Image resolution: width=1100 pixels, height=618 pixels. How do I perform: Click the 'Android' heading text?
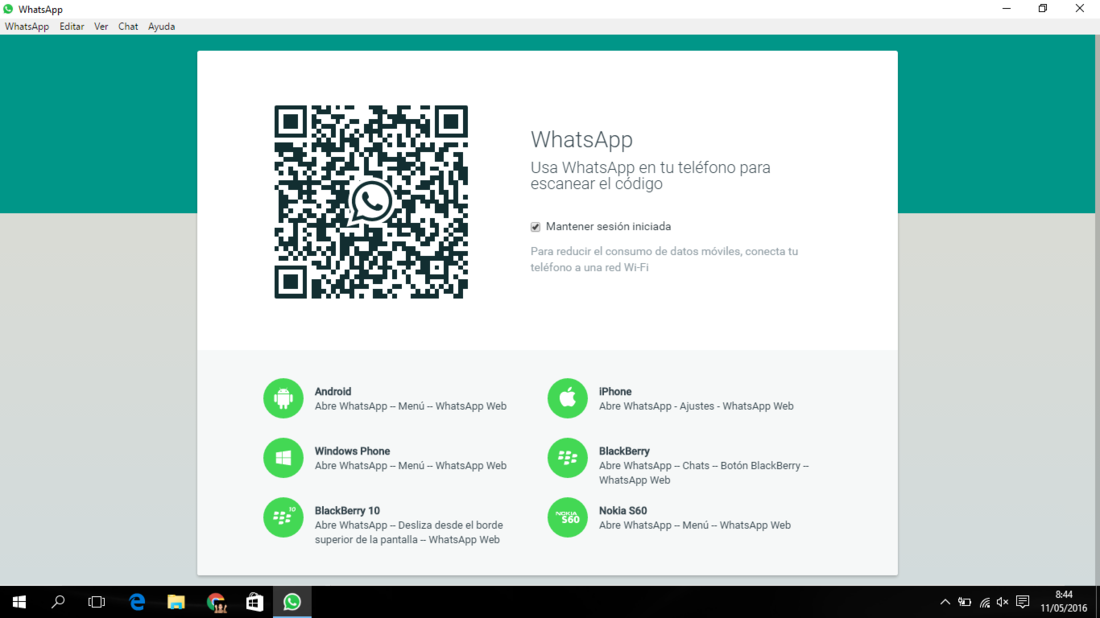point(333,391)
